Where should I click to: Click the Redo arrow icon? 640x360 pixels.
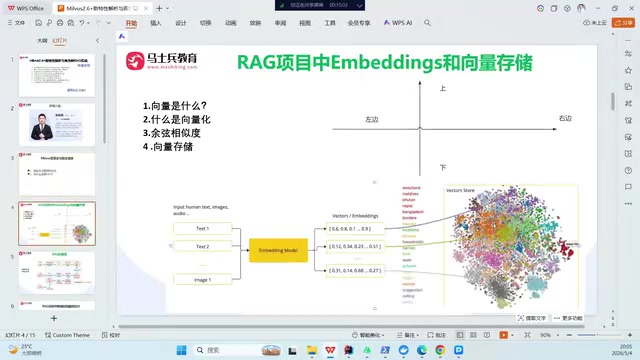click(98, 23)
